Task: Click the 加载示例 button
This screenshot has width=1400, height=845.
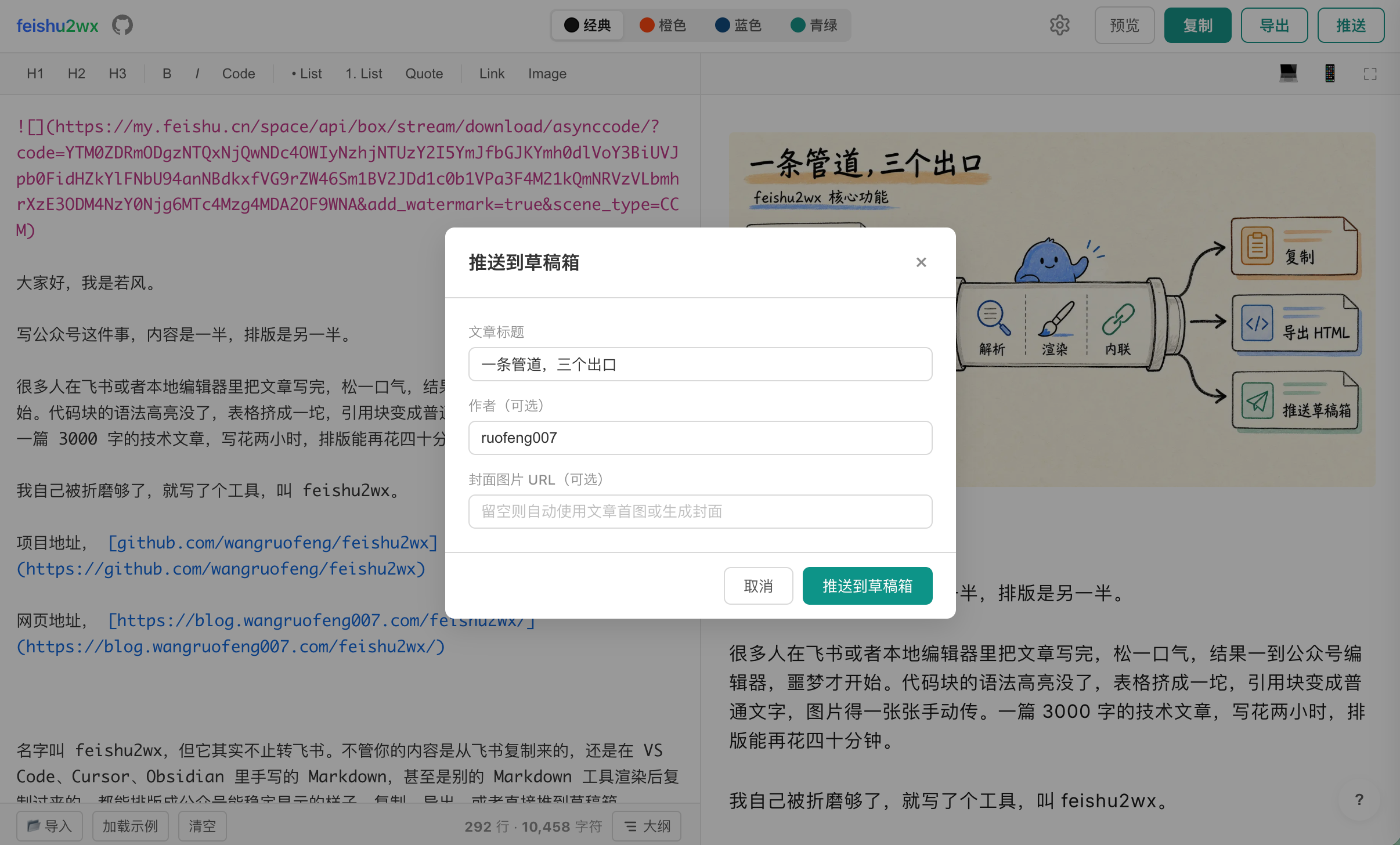Action: tap(130, 826)
